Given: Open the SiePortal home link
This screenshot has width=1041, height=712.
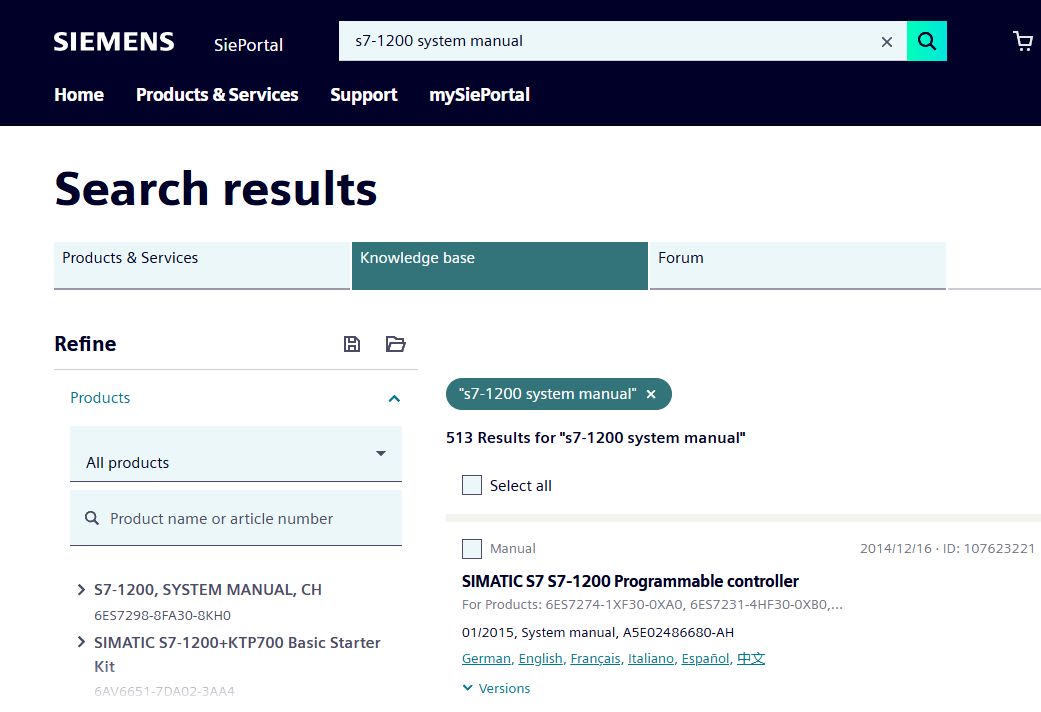Looking at the screenshot, I should click(248, 44).
